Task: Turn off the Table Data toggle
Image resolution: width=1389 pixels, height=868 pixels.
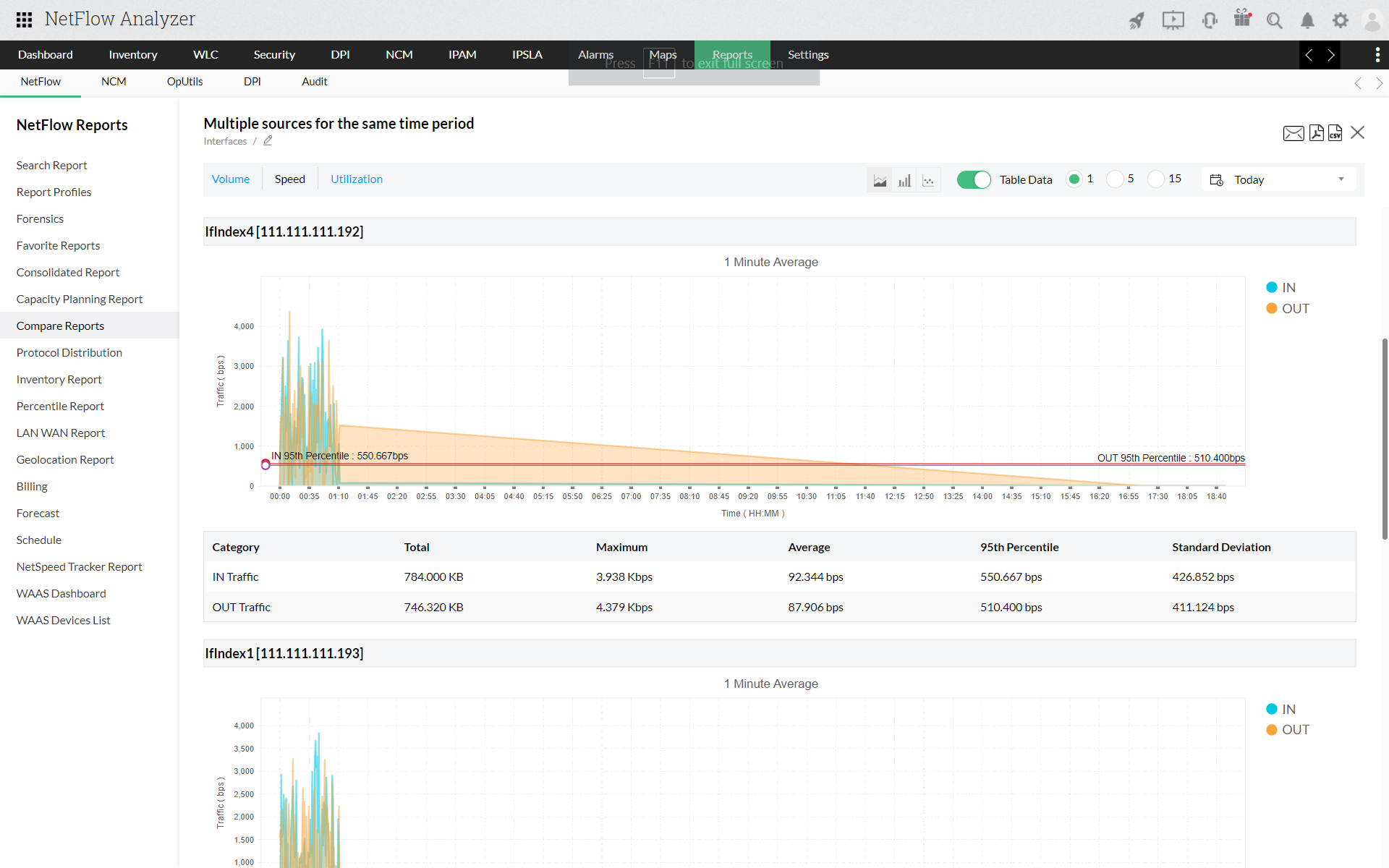Action: (973, 179)
